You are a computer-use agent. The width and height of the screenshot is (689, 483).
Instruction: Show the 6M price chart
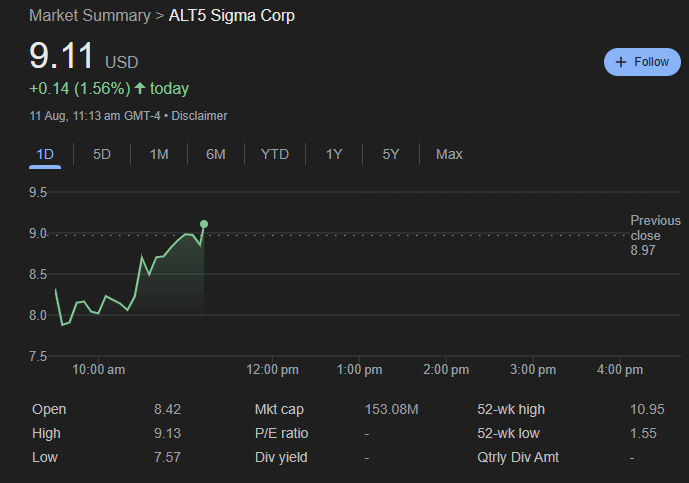click(216, 154)
